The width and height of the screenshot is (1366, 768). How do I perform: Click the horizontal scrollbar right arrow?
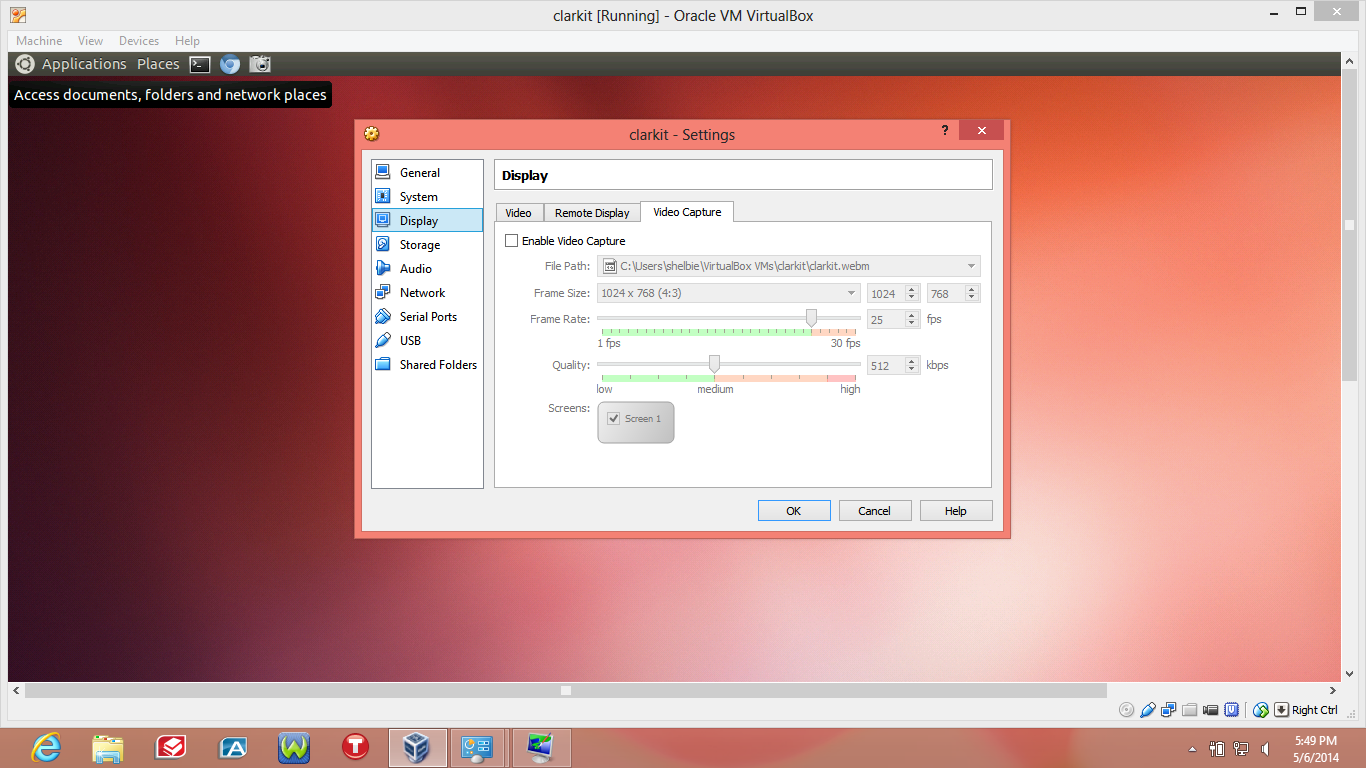(1333, 690)
